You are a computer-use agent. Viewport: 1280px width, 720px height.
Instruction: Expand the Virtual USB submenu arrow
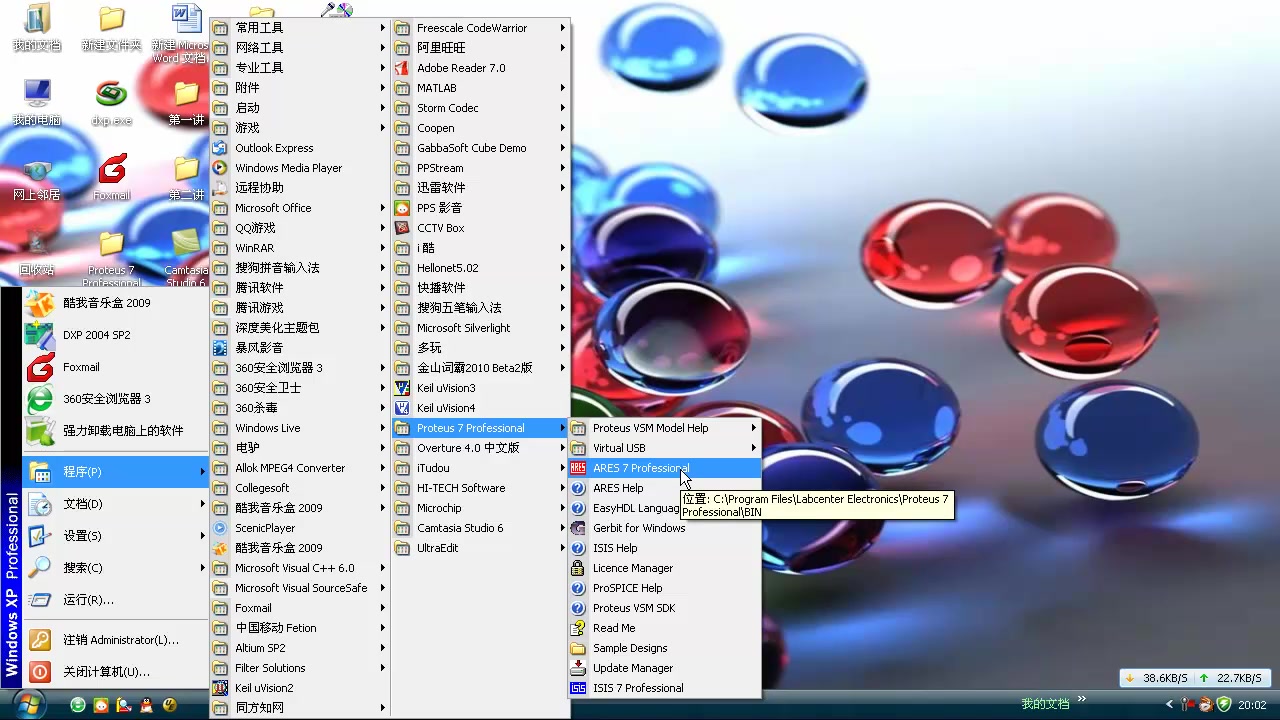click(754, 448)
